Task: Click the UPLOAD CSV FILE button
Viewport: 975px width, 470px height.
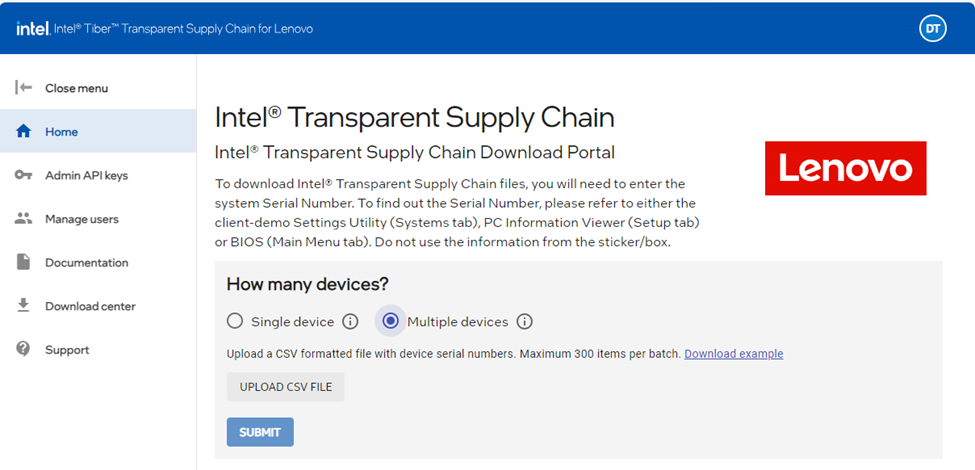Action: 285,387
